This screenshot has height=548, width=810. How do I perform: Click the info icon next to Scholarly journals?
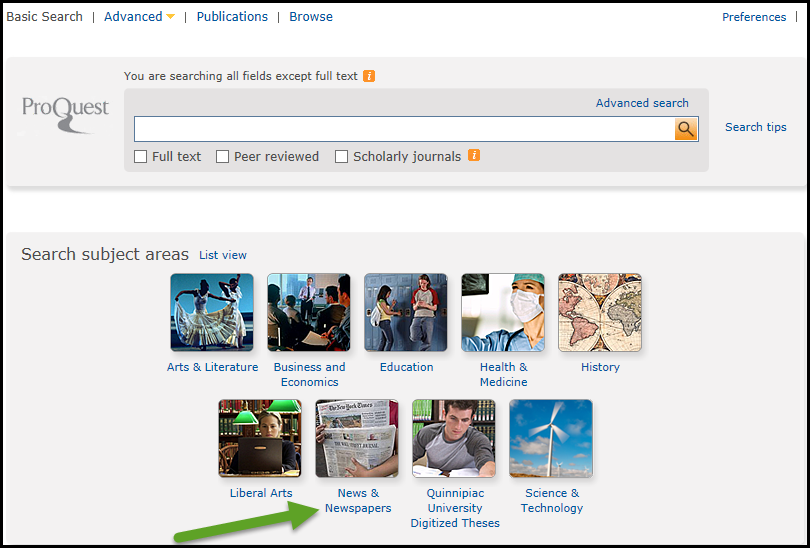474,155
